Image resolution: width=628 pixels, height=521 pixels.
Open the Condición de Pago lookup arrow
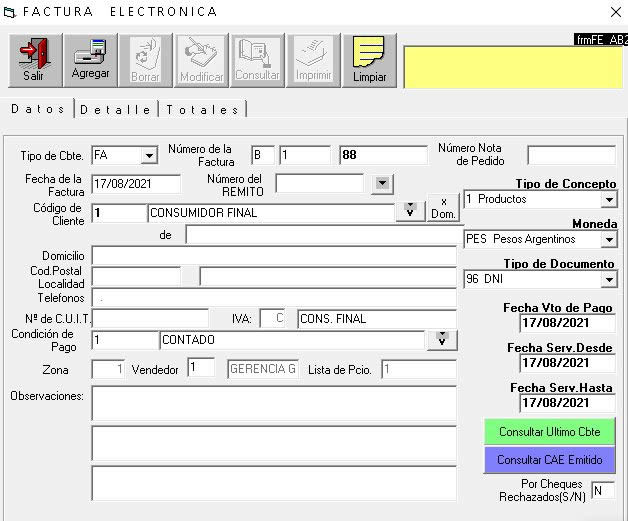point(440,340)
